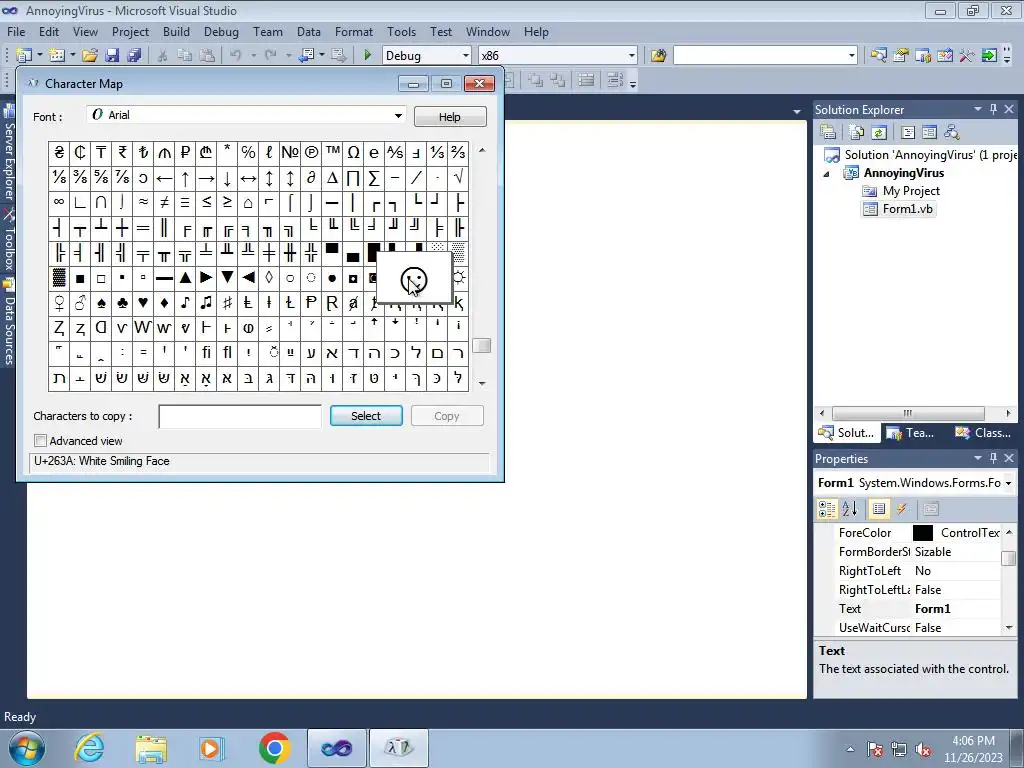Click Alphabetical sort icon in Properties panel
Screen dimensions: 1024x768
850,509
